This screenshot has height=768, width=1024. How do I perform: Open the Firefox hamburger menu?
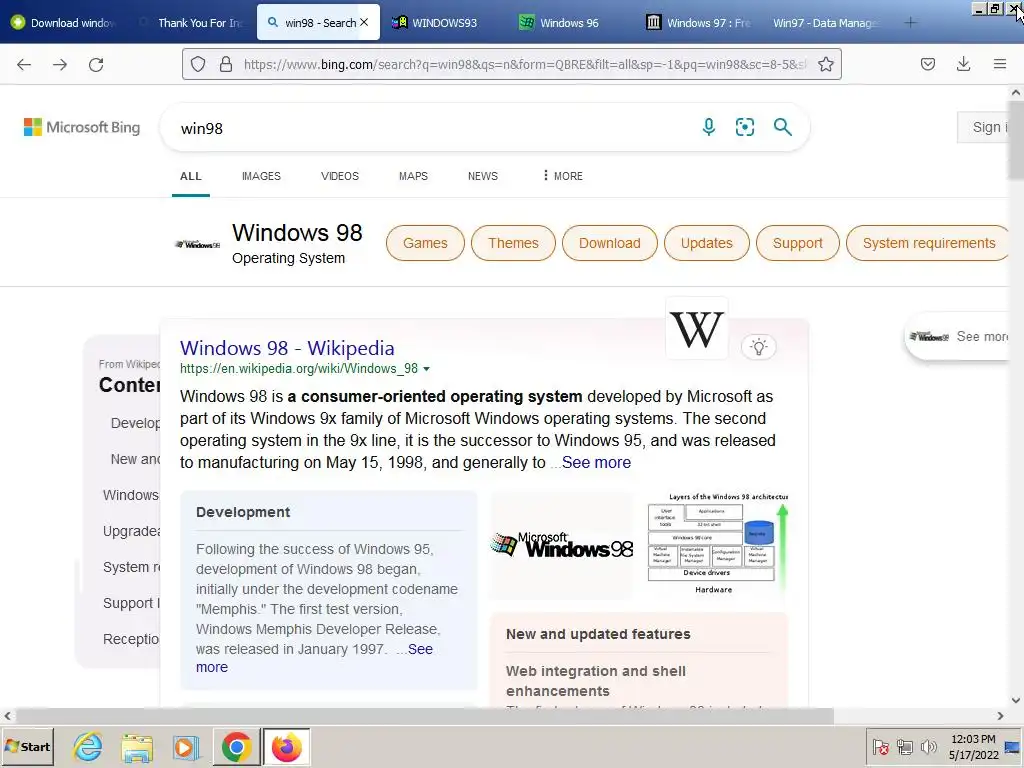click(1000, 64)
